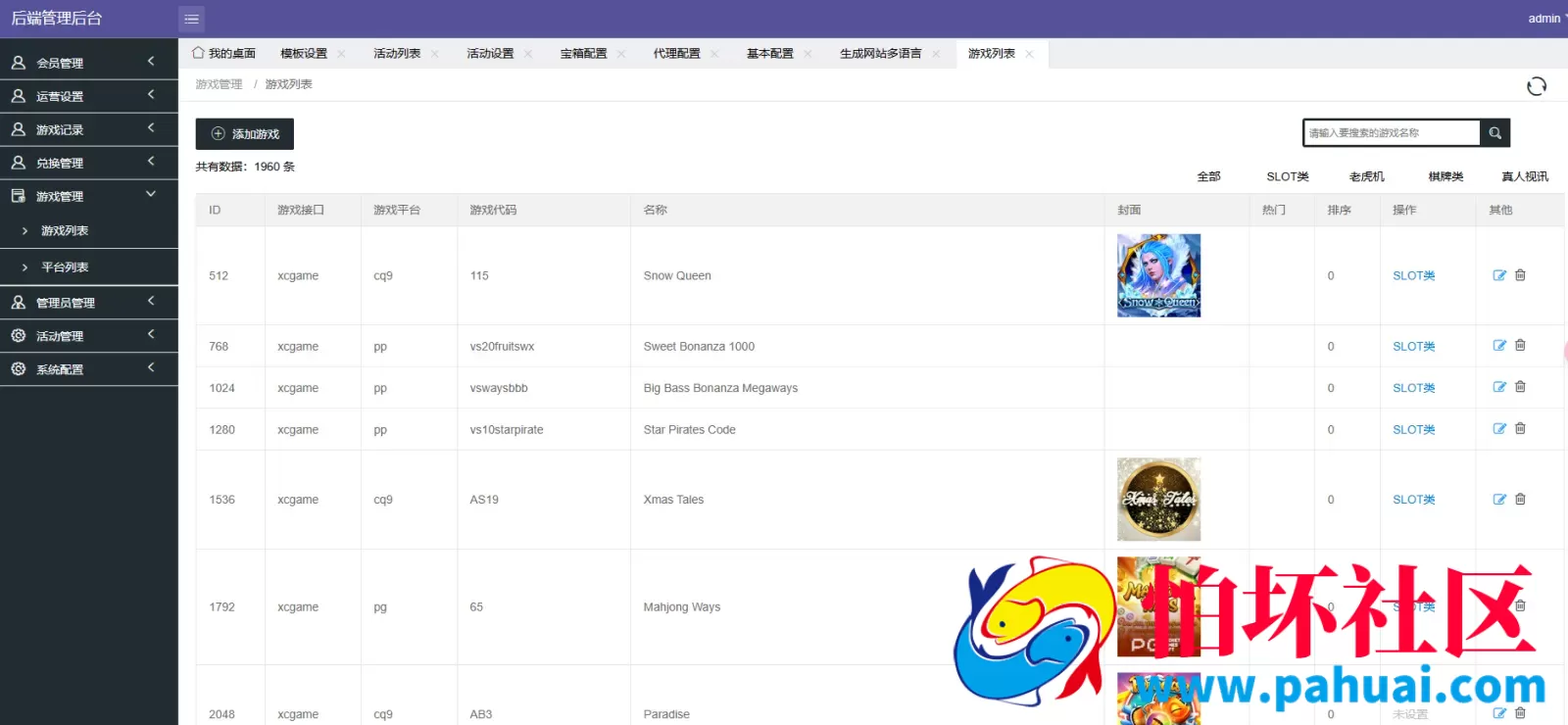The width and height of the screenshot is (1568, 725).
Task: Edit the Star Pirates Code row
Action: click(1499, 429)
